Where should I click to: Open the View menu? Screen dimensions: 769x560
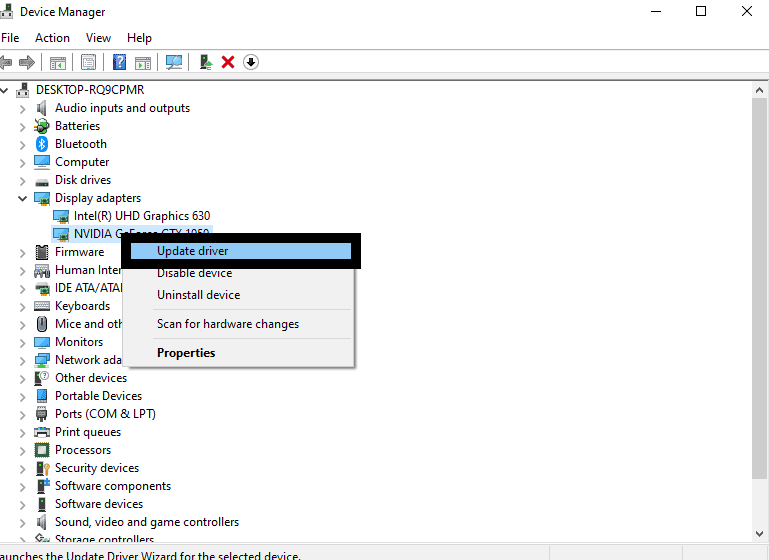click(98, 38)
